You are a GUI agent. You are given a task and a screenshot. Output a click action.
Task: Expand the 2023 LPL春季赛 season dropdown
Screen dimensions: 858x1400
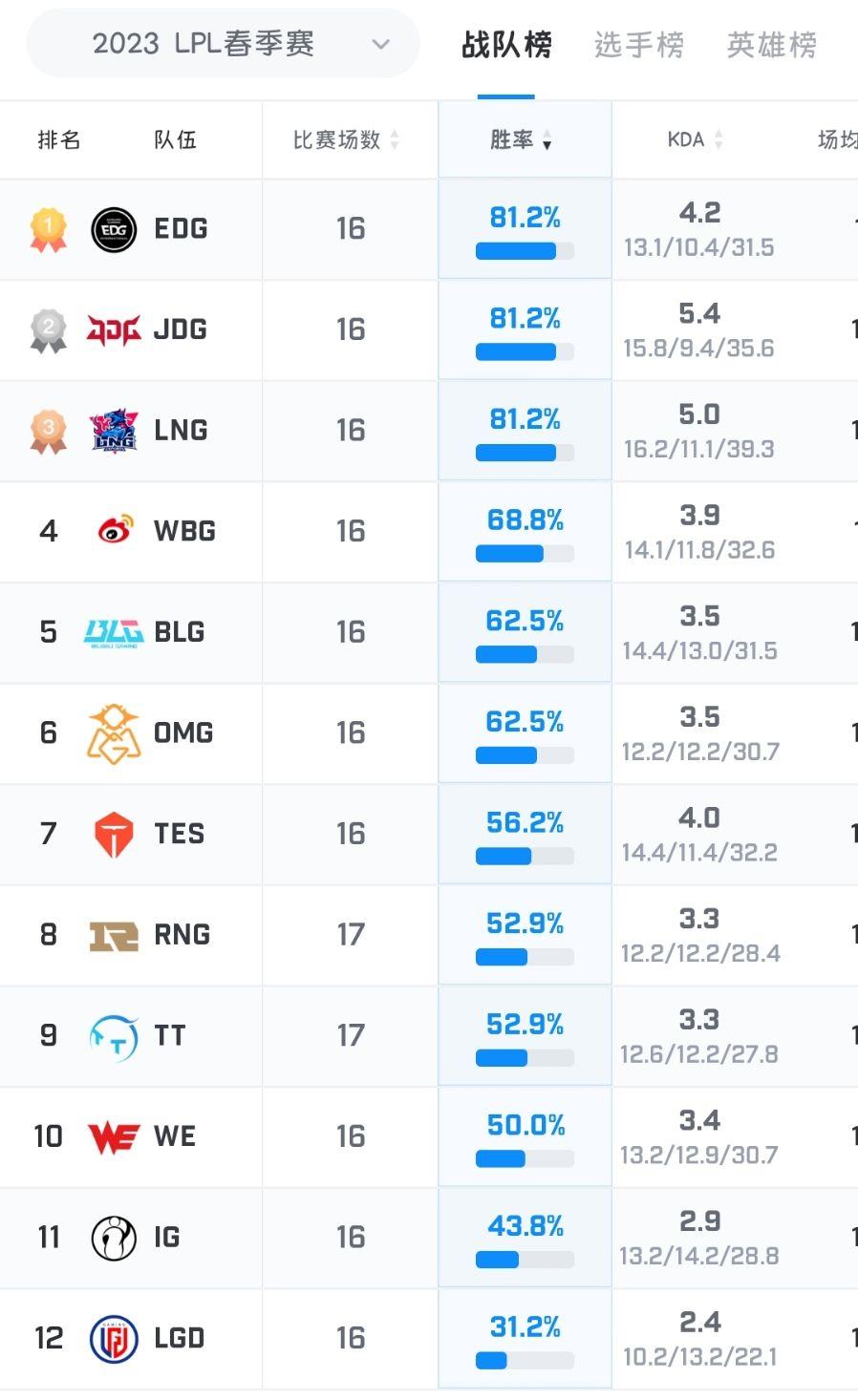223,44
